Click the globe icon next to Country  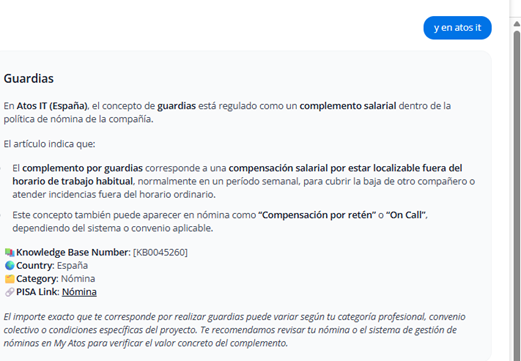coord(9,265)
